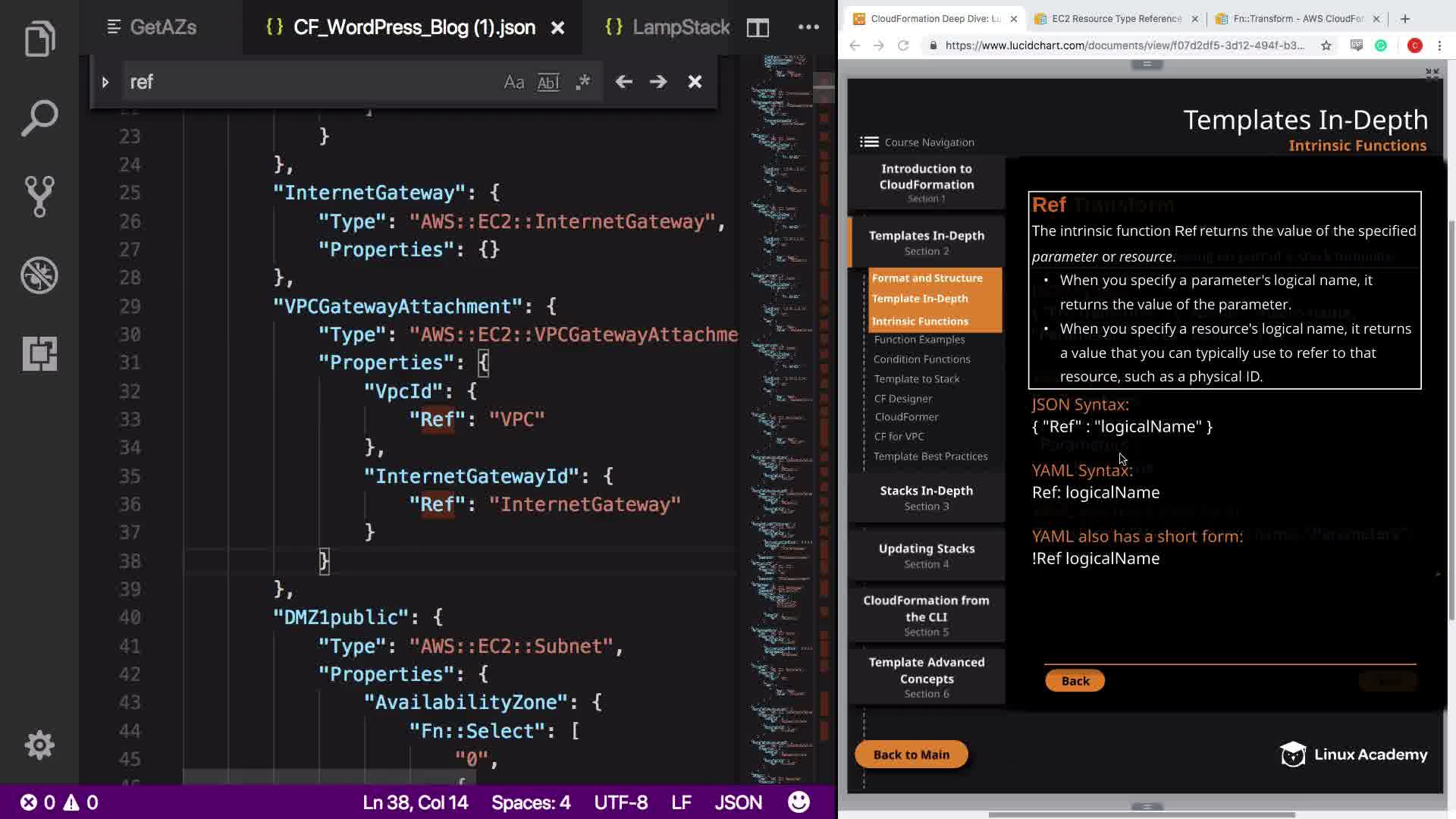Viewport: 1456px width, 819px height.
Task: Expand the Toggle Replace arrow
Action: pos(105,82)
